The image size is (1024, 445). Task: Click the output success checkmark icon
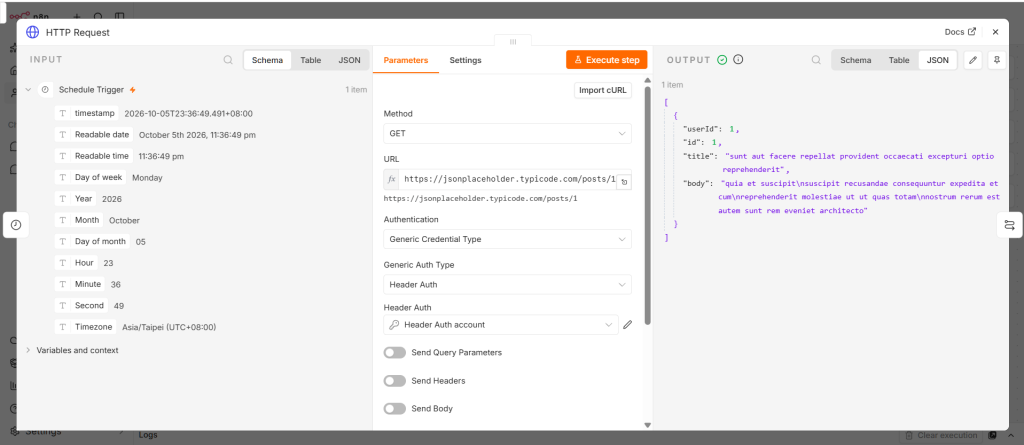click(x=722, y=59)
